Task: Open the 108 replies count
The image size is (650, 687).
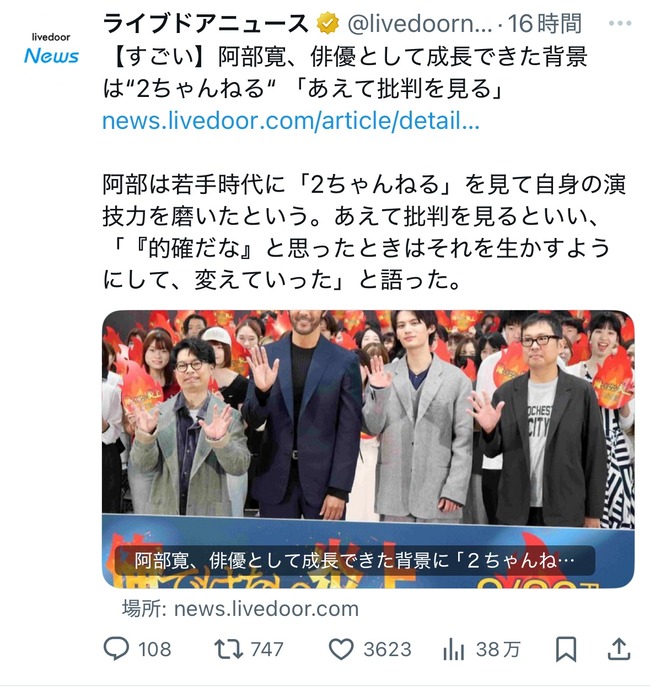Action: click(155, 649)
